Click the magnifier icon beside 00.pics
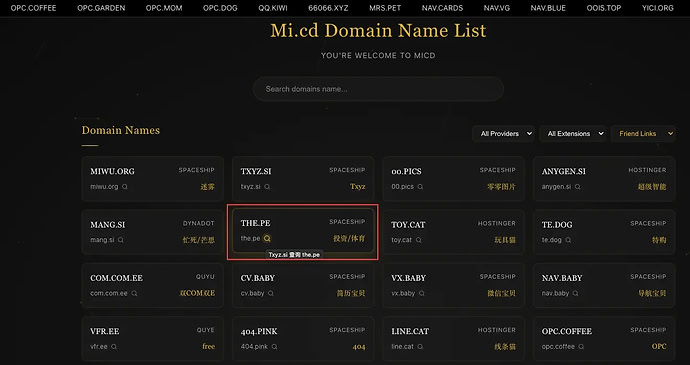Screen dimensions: 690x365 click(420, 186)
